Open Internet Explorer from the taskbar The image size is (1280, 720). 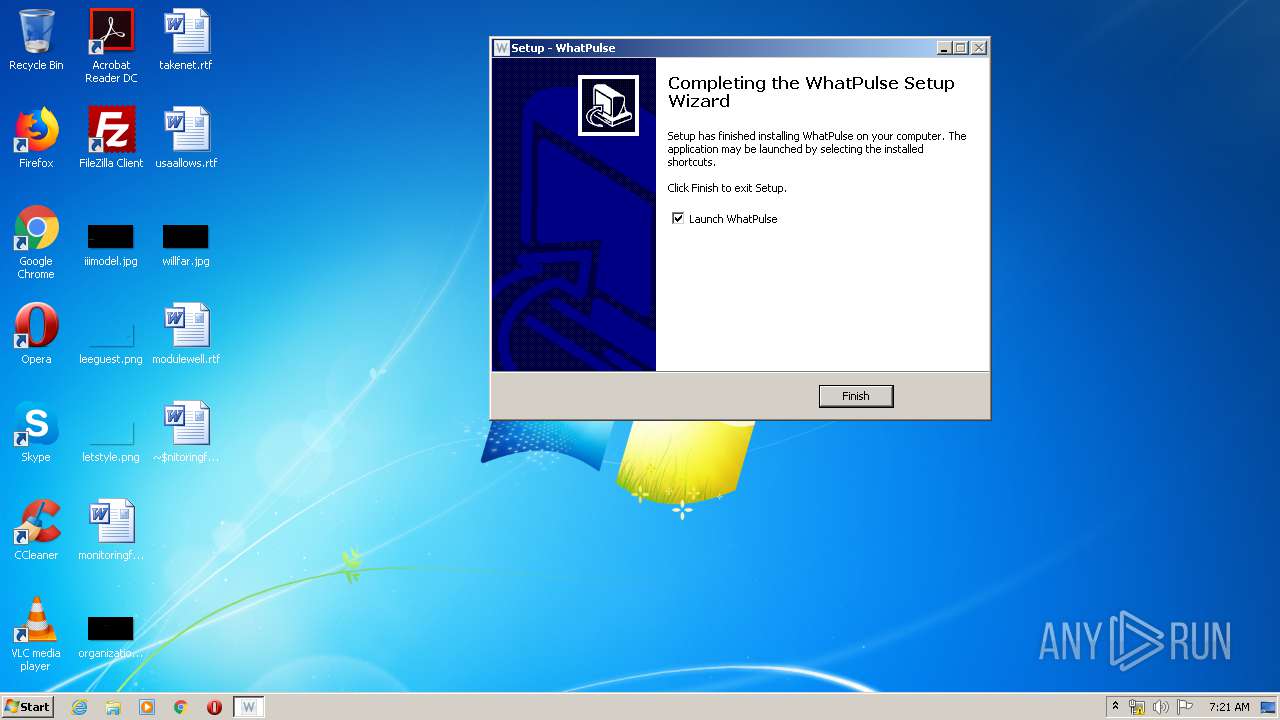(x=79, y=707)
